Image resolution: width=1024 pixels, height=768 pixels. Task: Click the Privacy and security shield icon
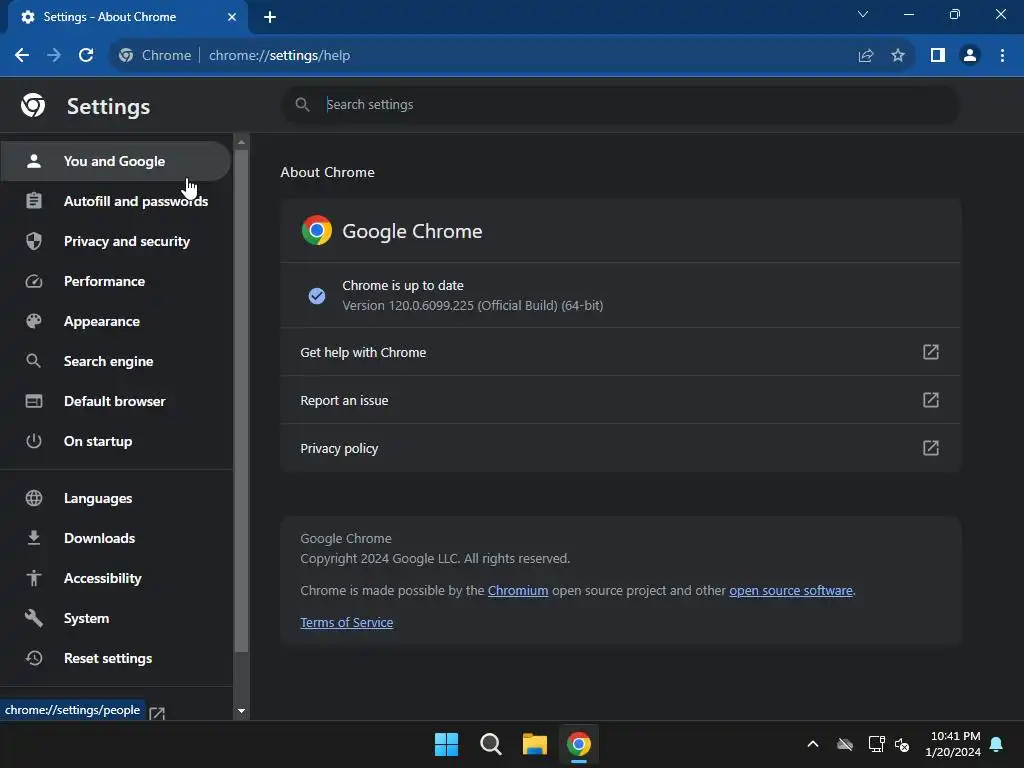34,242
